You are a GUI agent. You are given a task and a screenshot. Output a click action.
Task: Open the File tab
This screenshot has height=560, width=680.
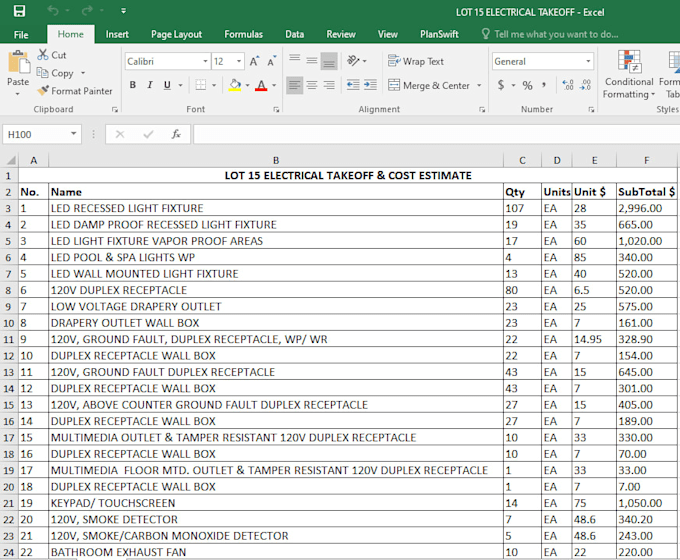21,35
